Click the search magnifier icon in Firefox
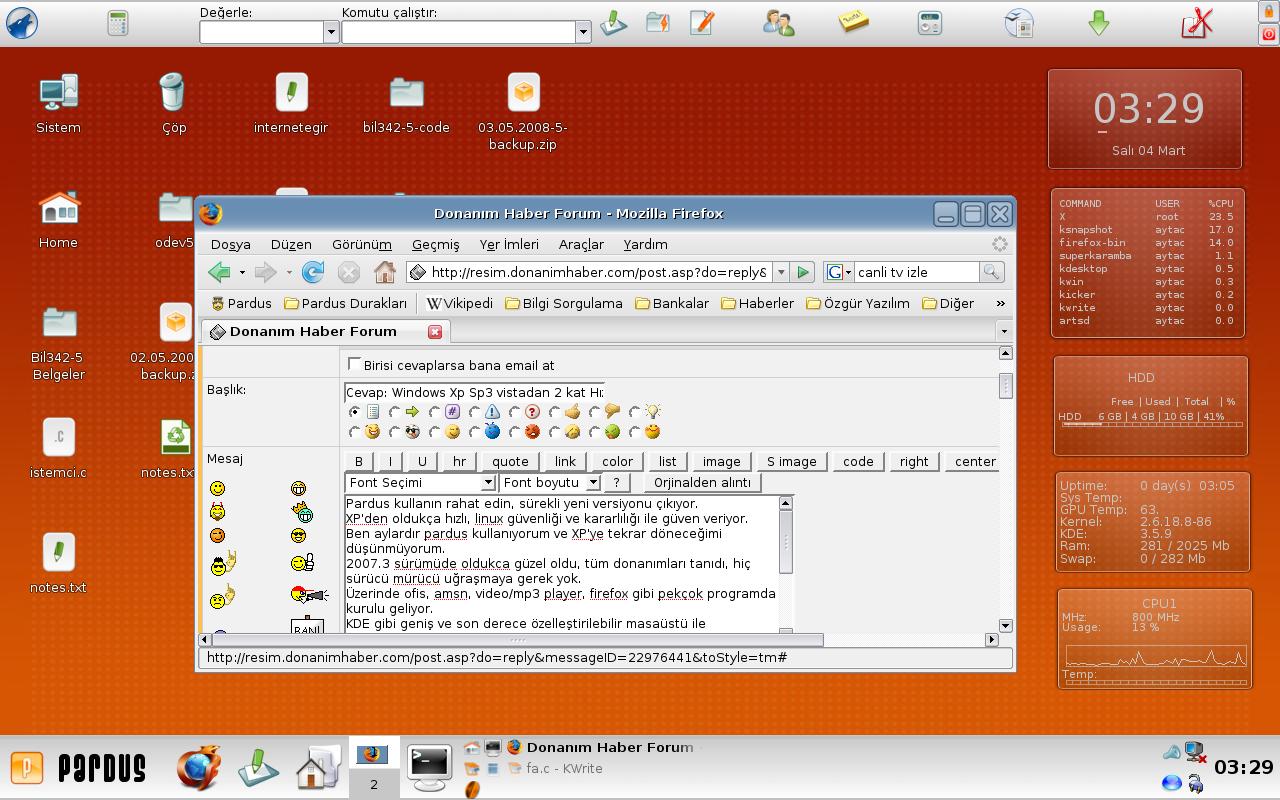Image resolution: width=1280 pixels, height=800 pixels. tap(990, 272)
